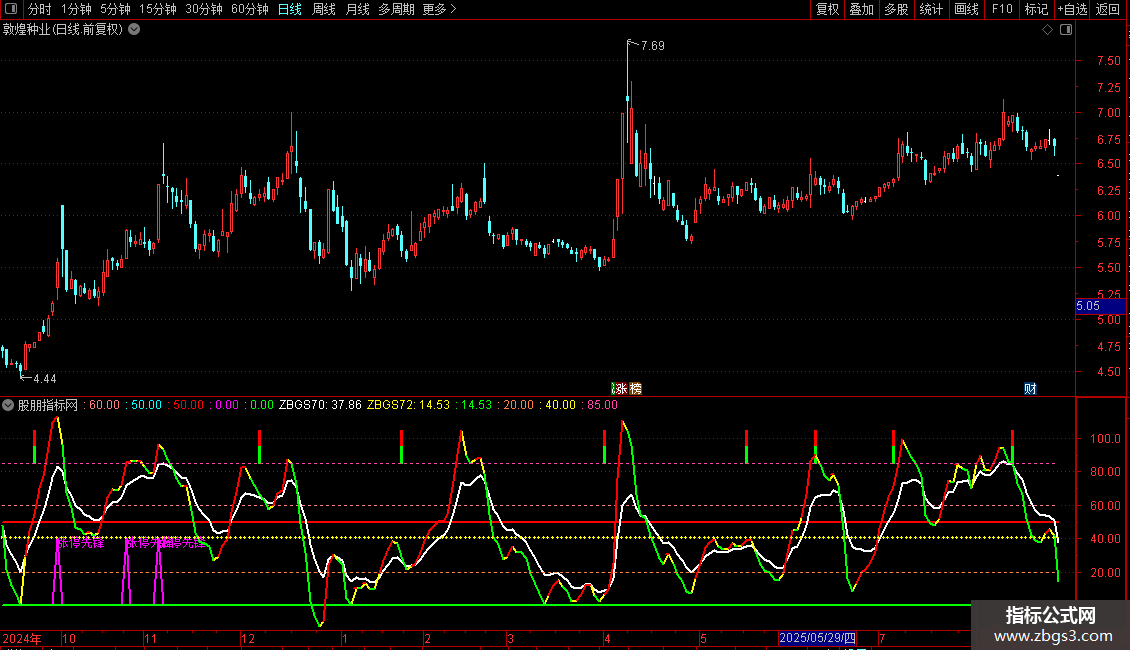Click ZBGS72: 14.53 indicator value

408,405
